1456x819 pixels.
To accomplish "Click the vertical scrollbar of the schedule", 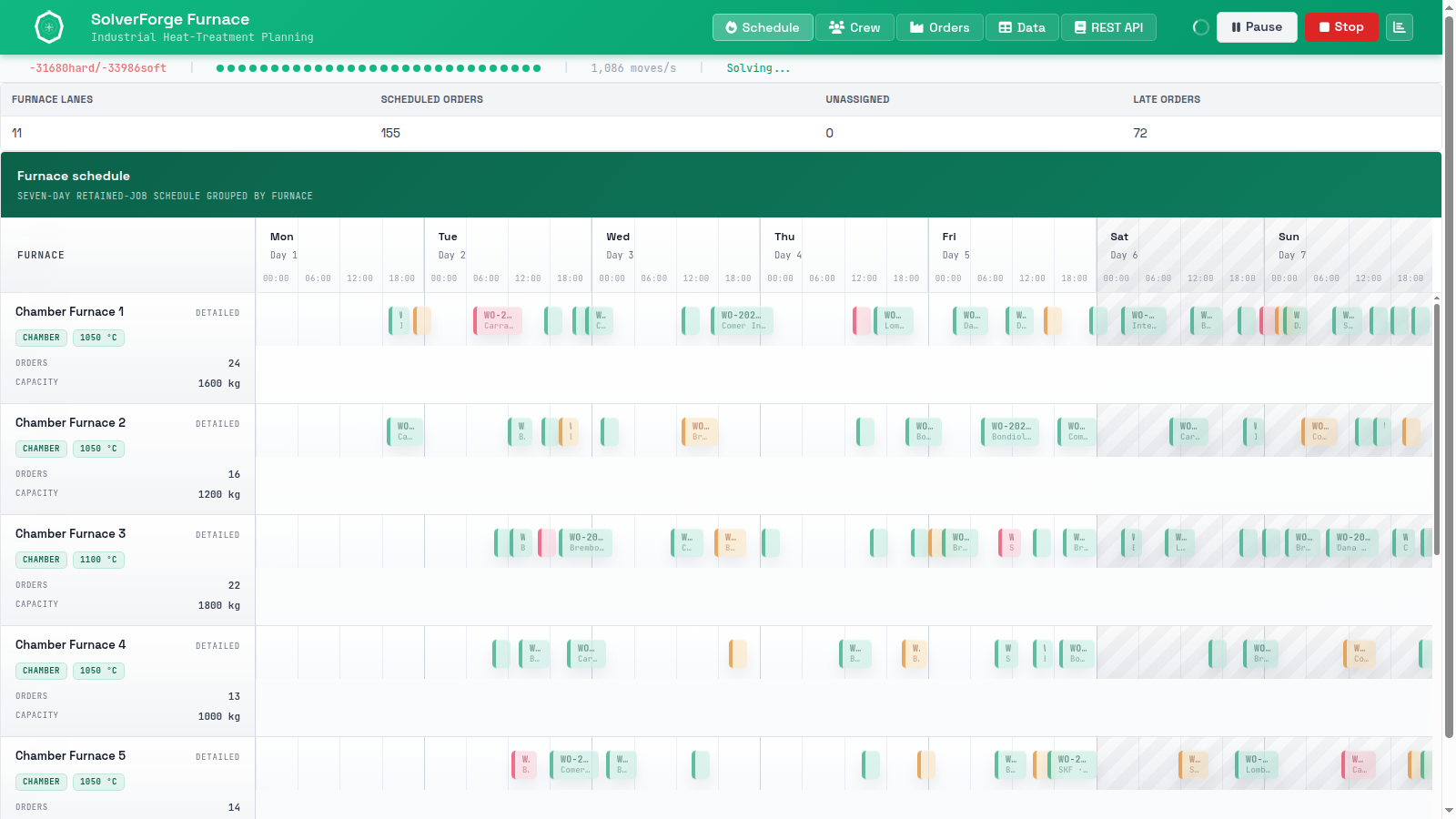I will pyautogui.click(x=1437, y=428).
